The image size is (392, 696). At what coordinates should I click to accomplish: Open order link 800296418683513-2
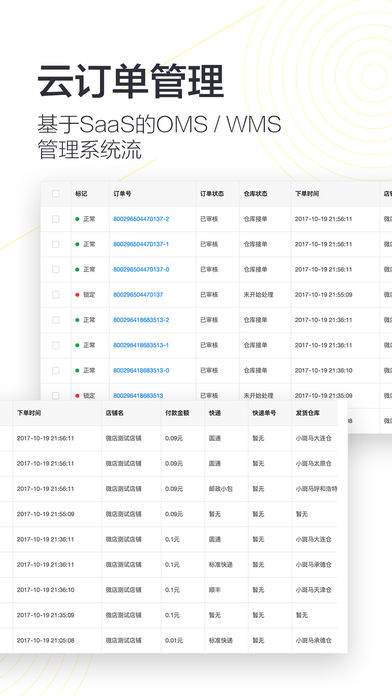(141, 320)
